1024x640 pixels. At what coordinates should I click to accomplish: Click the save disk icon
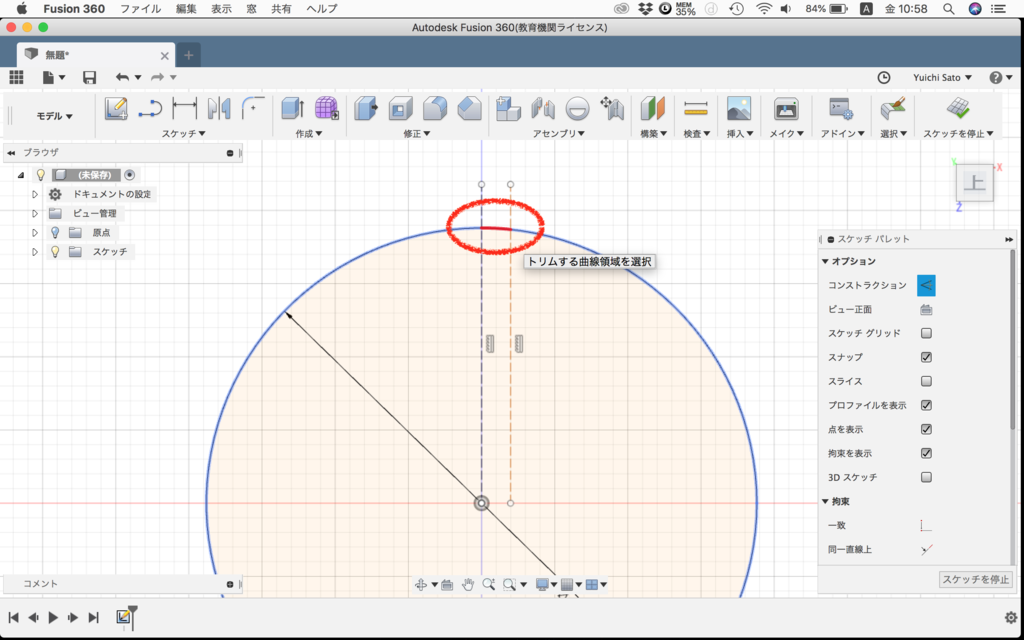coord(89,77)
